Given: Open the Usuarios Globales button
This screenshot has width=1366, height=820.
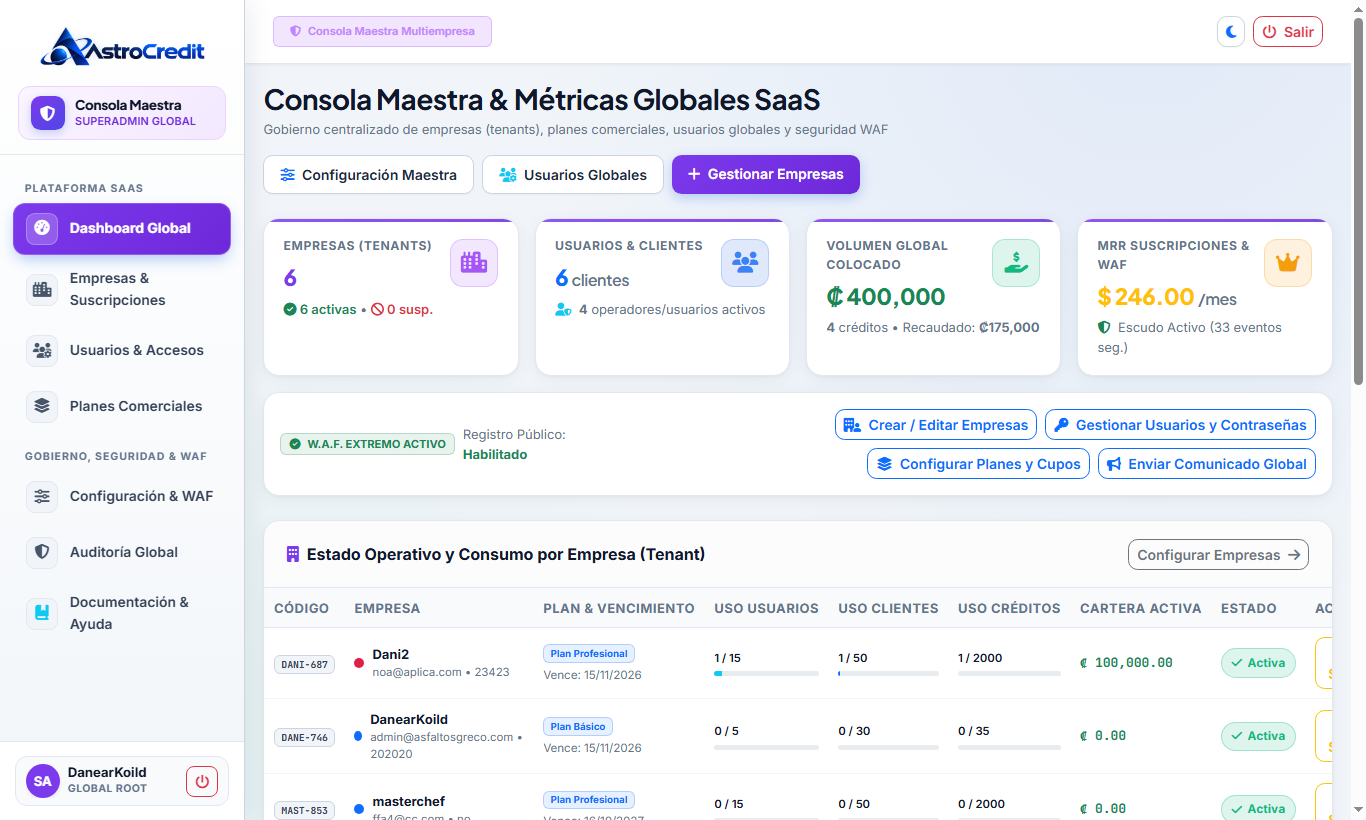Looking at the screenshot, I should pos(573,175).
